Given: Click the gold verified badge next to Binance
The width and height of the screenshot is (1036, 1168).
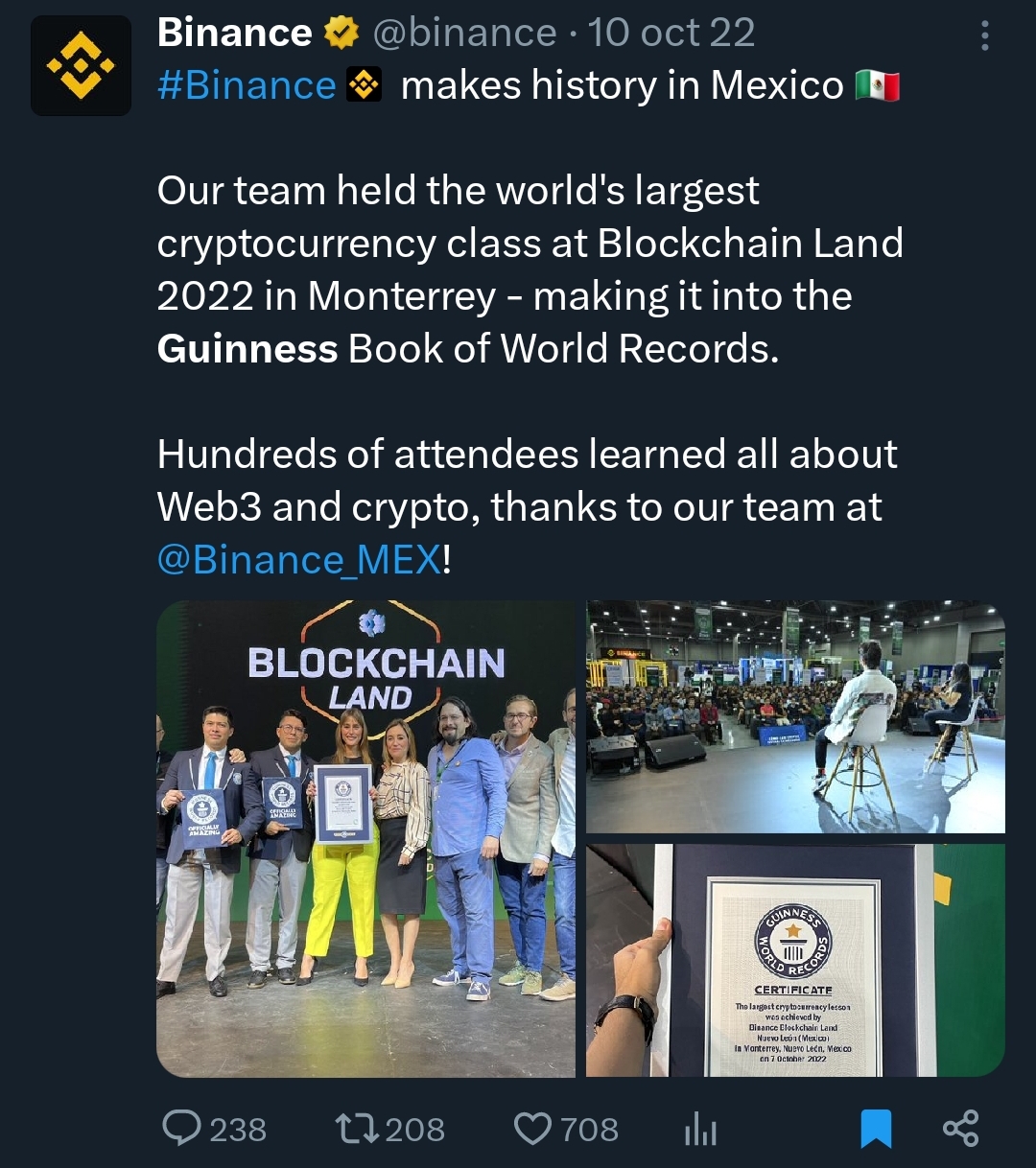Looking at the screenshot, I should point(341,34).
